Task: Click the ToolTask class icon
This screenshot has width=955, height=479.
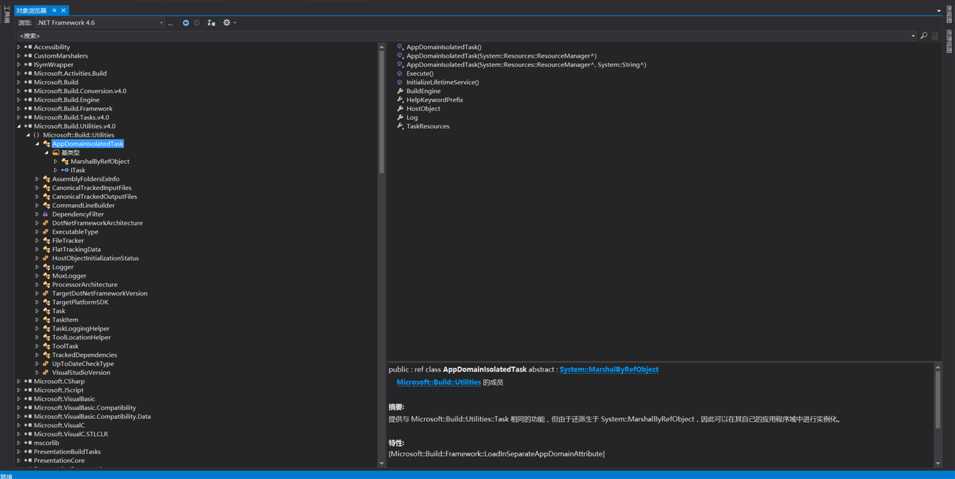Action: click(x=46, y=346)
